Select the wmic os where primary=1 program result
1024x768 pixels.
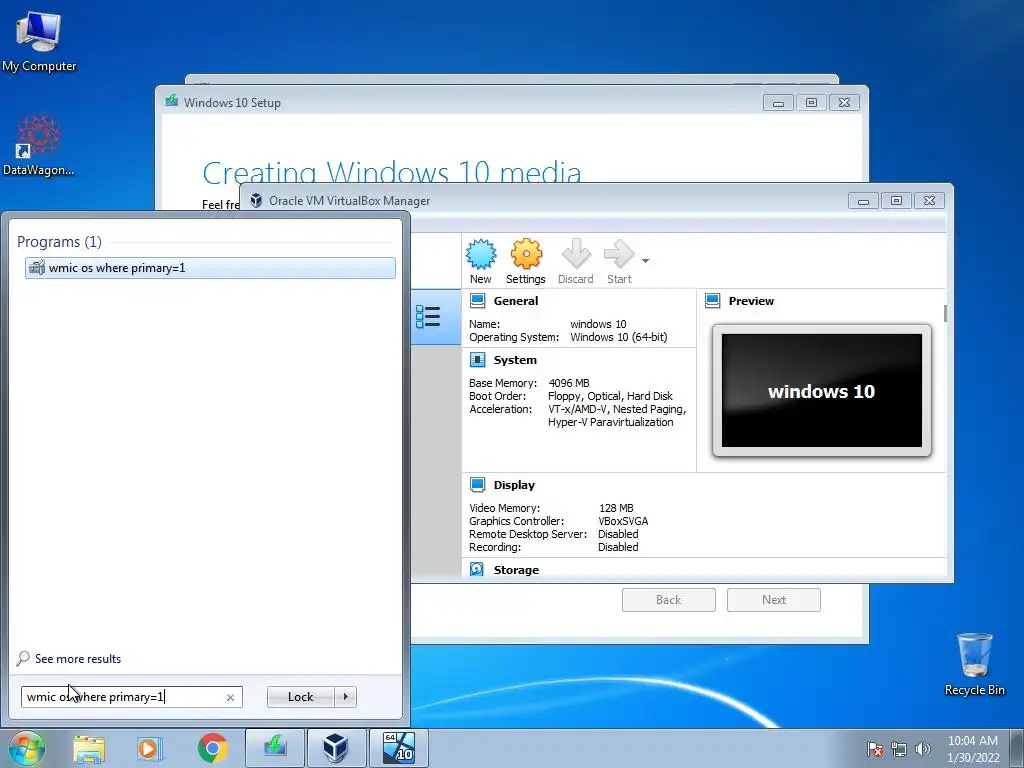[x=210, y=268]
